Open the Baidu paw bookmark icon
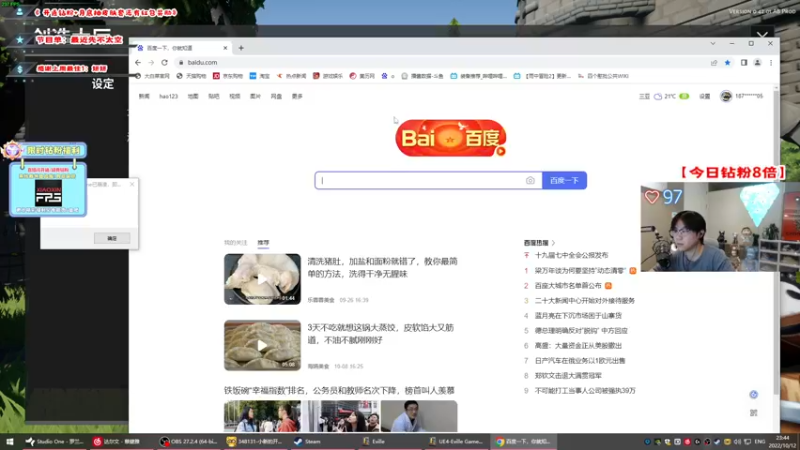The image size is (800, 450). tap(384, 76)
